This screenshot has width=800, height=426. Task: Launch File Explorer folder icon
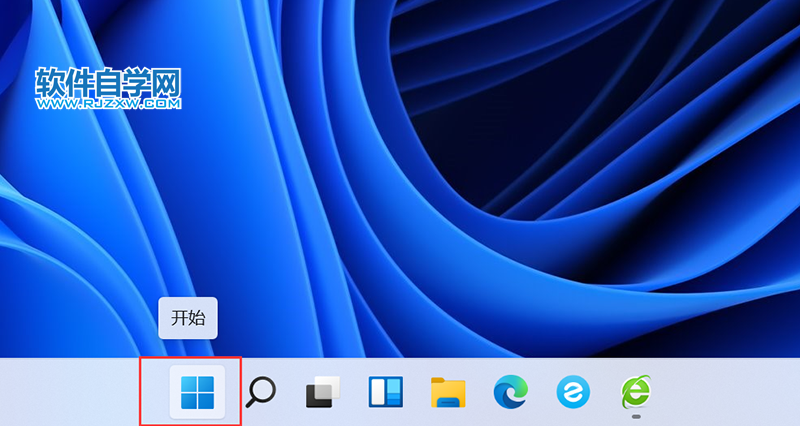(x=448, y=392)
